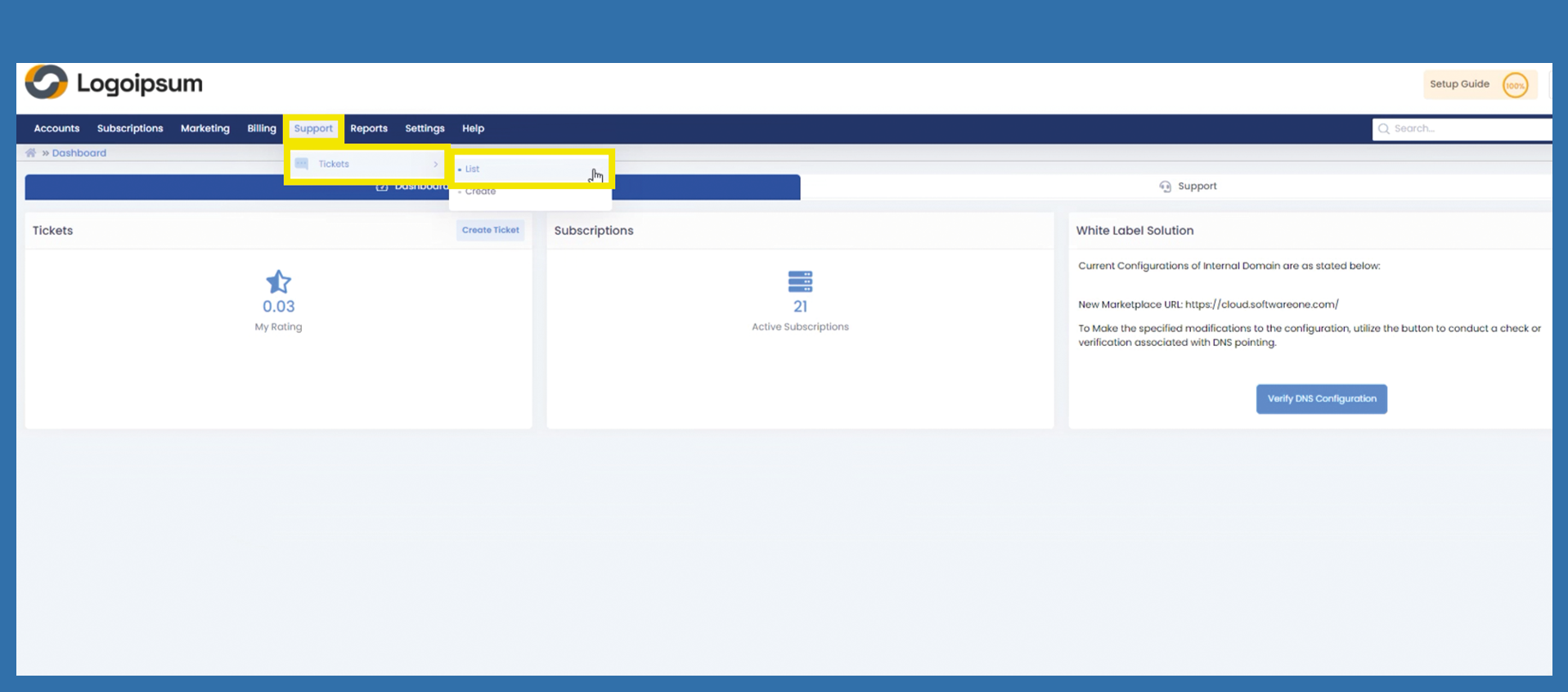
Task: Click the Logoipsum logo icon
Action: (x=46, y=83)
